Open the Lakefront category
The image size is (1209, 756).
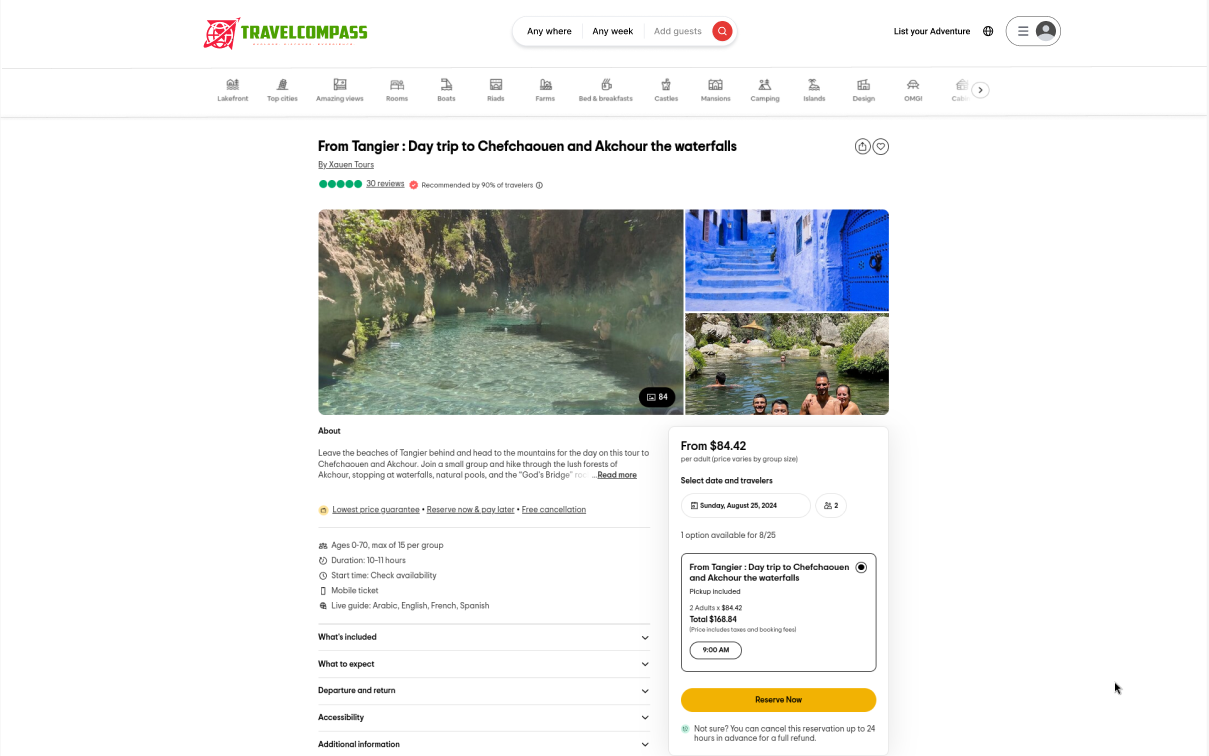point(232,90)
